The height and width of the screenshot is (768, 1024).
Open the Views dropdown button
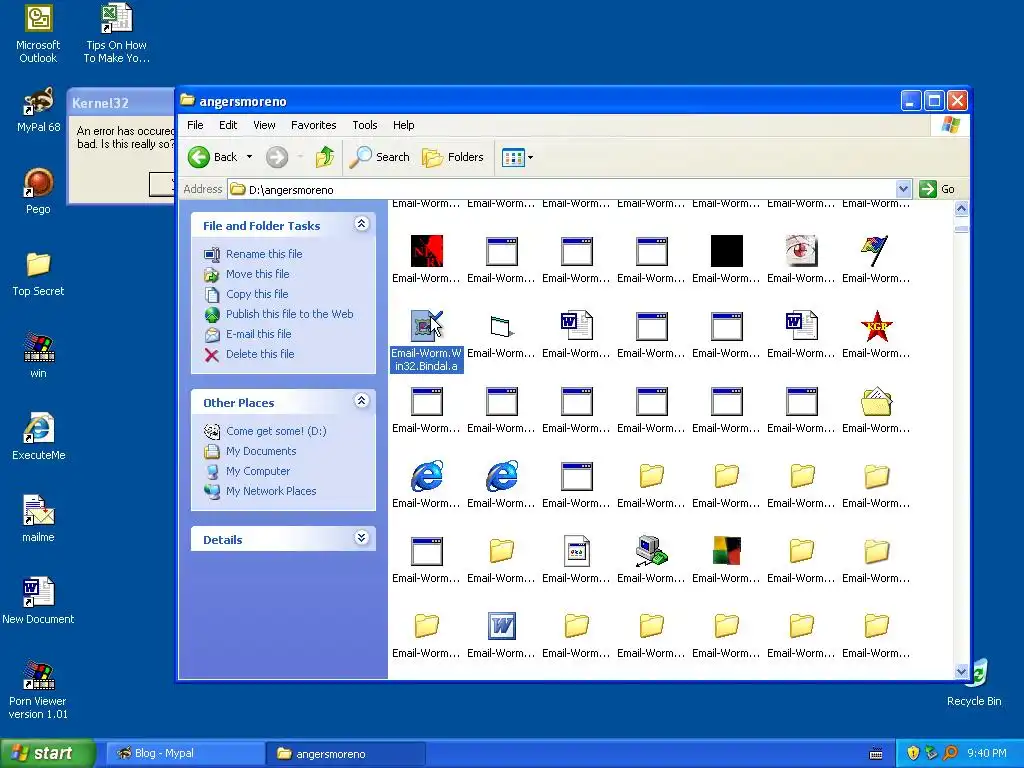tap(517, 157)
